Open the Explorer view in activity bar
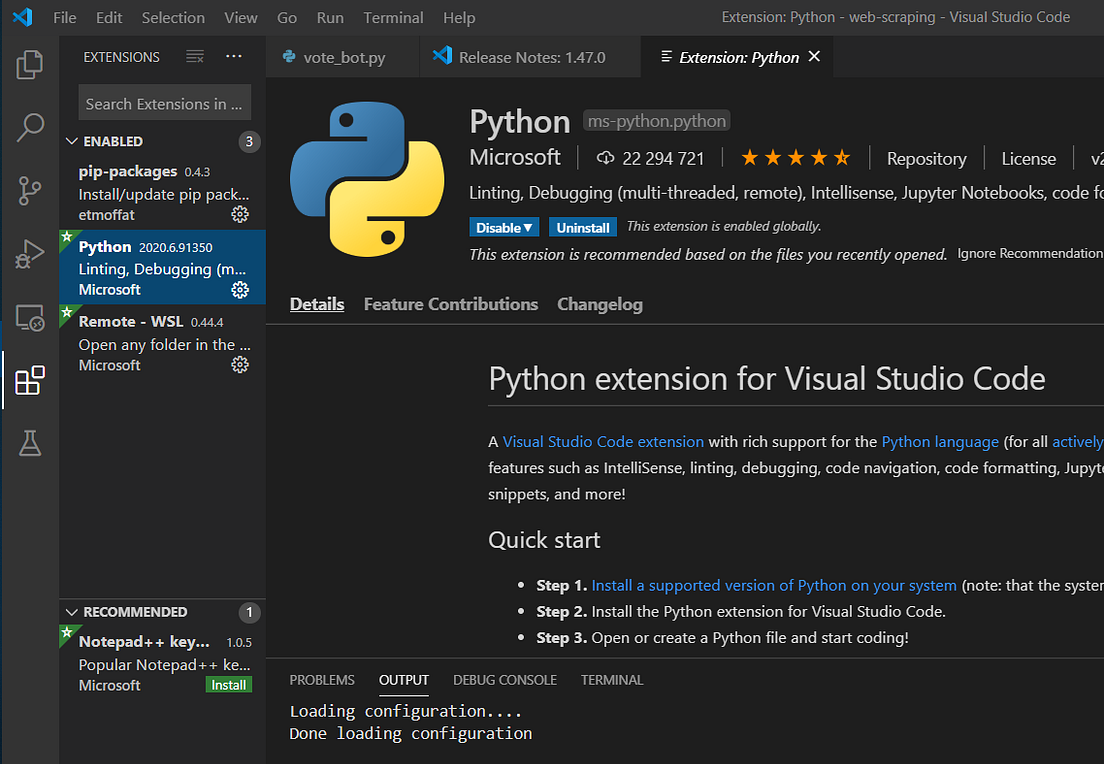 (x=30, y=66)
